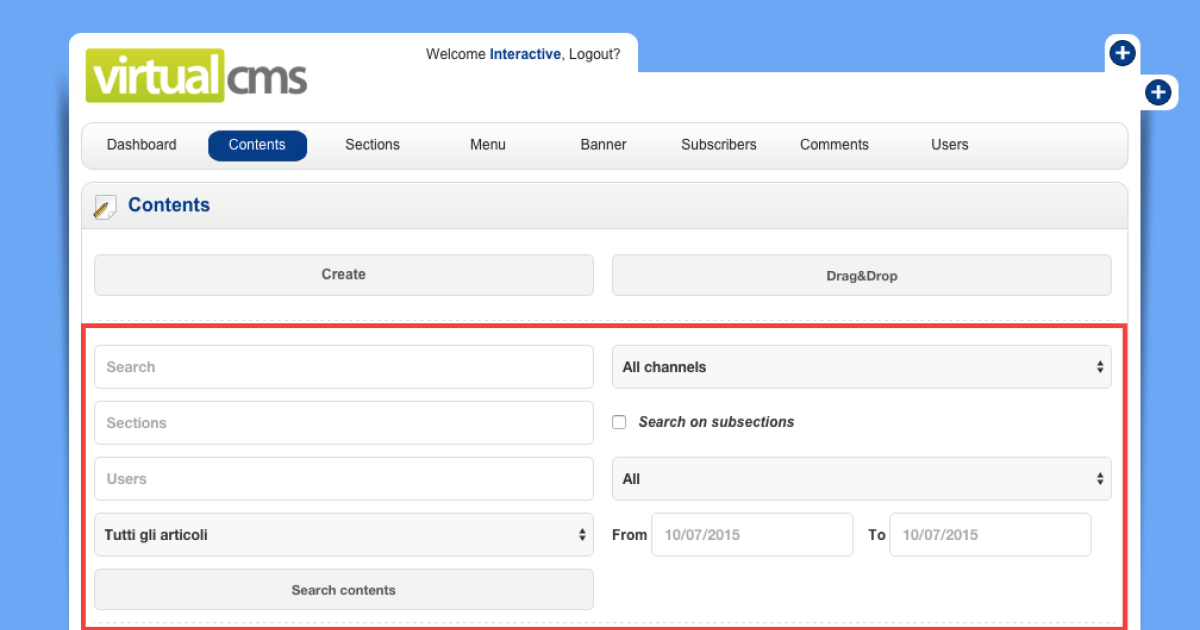Click the To date field

989,535
